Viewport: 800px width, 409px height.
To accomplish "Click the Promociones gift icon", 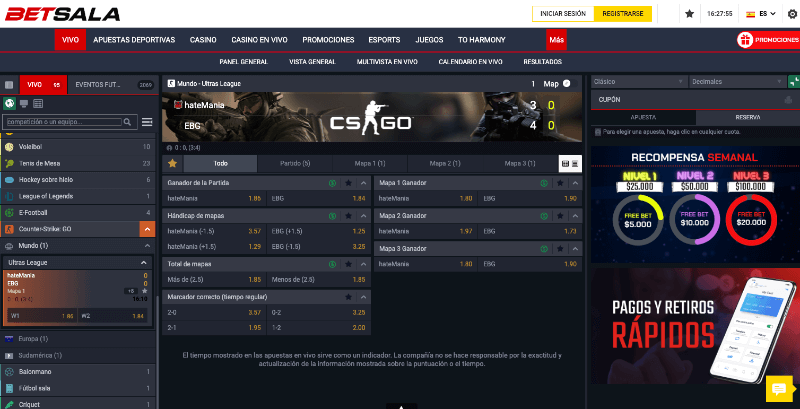I will [x=744, y=40].
